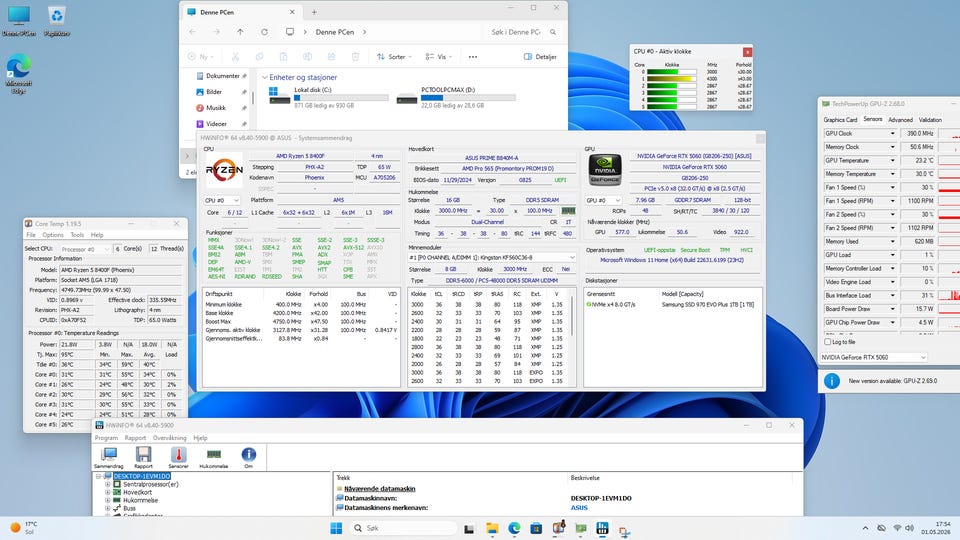This screenshot has width=960, height=540.
Task: Click the Hukommelse memory-stick toolbar icon
Action: point(214,457)
